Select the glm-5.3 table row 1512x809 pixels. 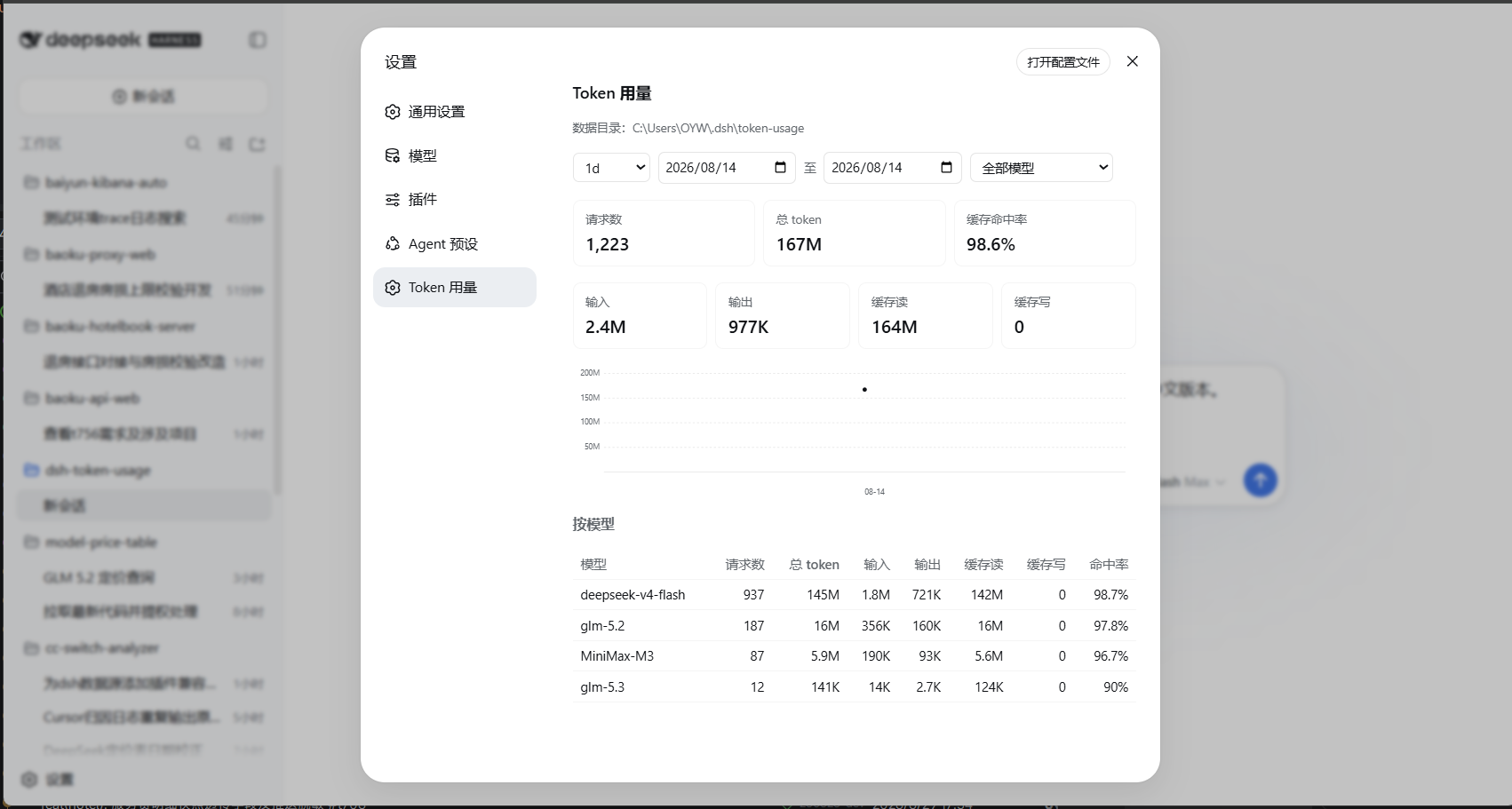tap(855, 687)
